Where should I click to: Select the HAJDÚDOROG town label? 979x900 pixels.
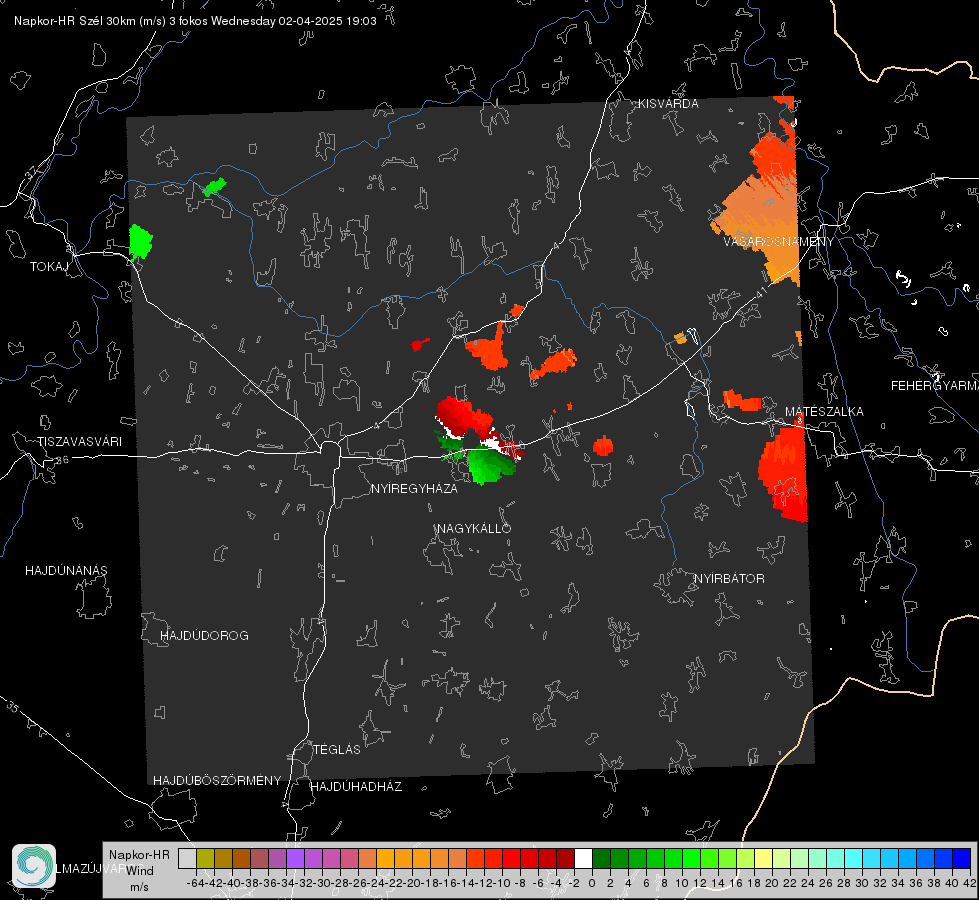pos(204,636)
